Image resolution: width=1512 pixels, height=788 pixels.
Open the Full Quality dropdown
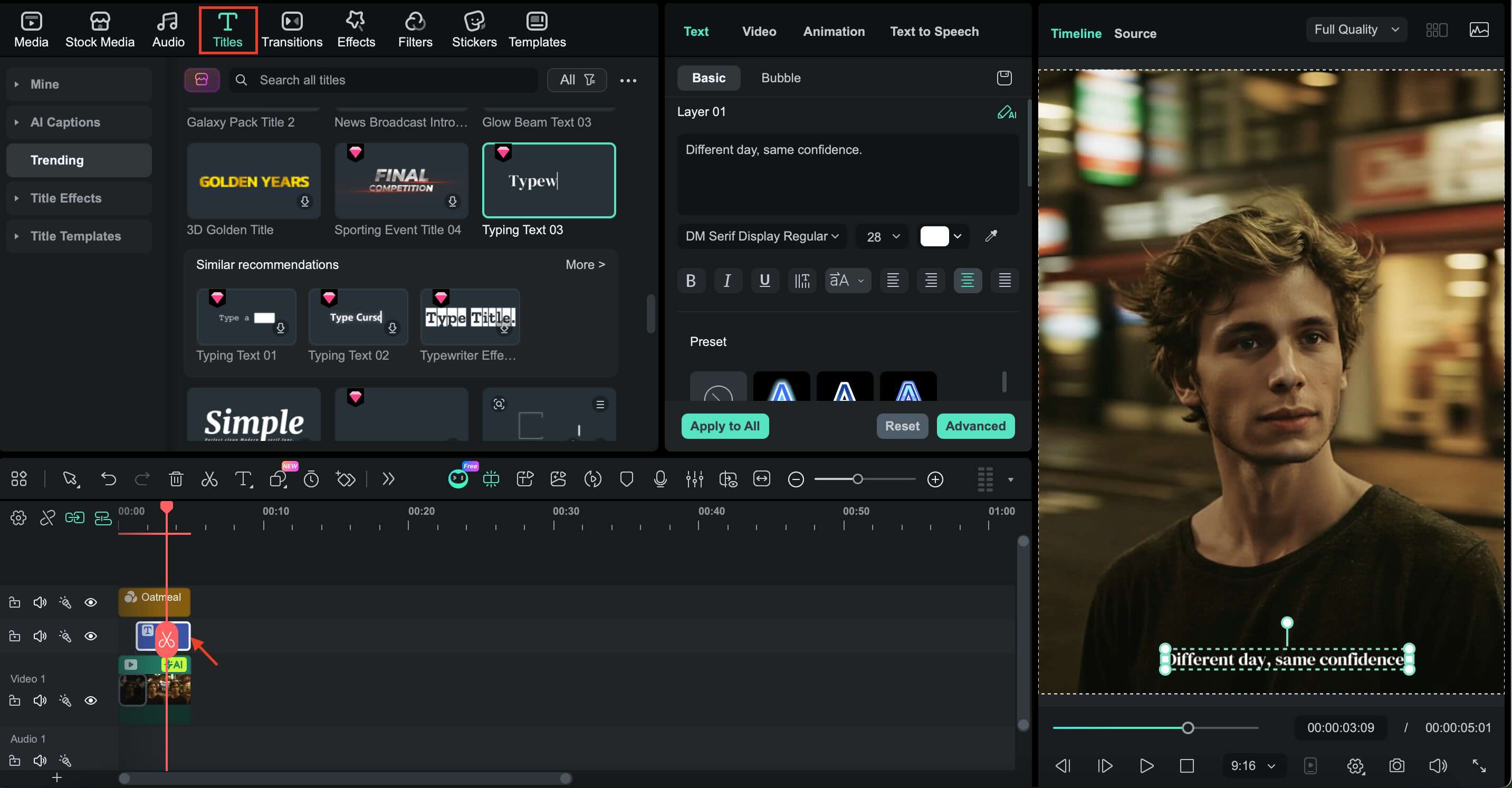point(1356,30)
